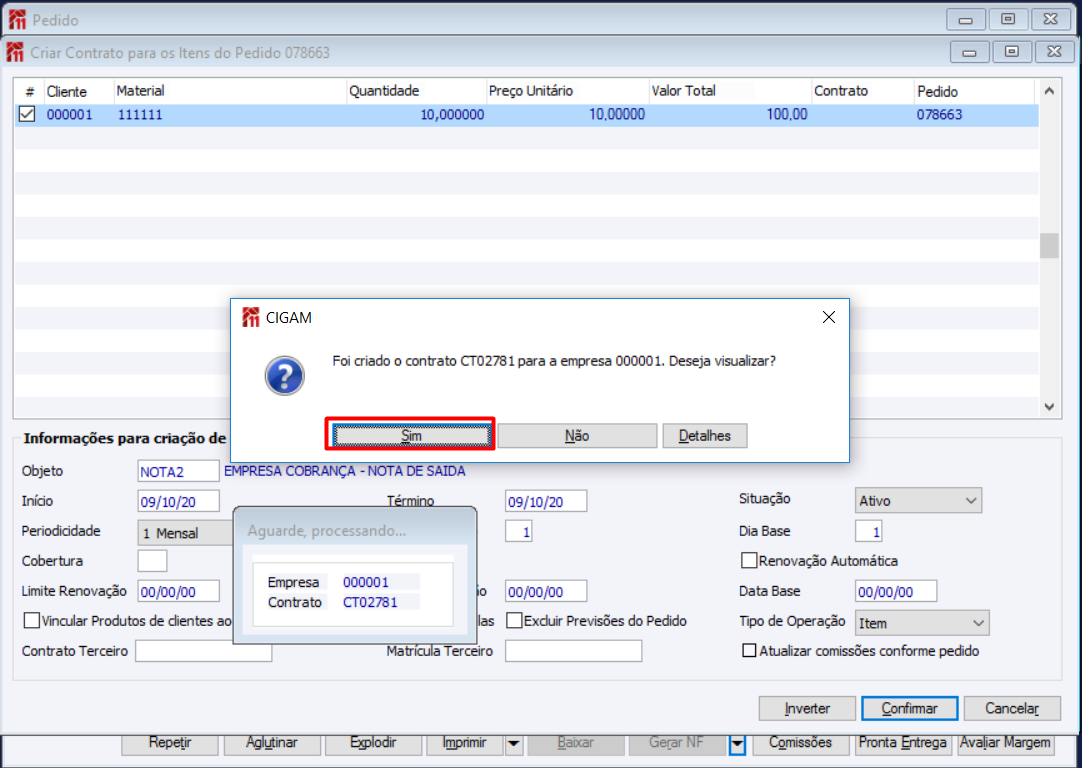The image size is (1082, 768).
Task: Uncheck the row 000001 checkbox
Action: click(27, 114)
